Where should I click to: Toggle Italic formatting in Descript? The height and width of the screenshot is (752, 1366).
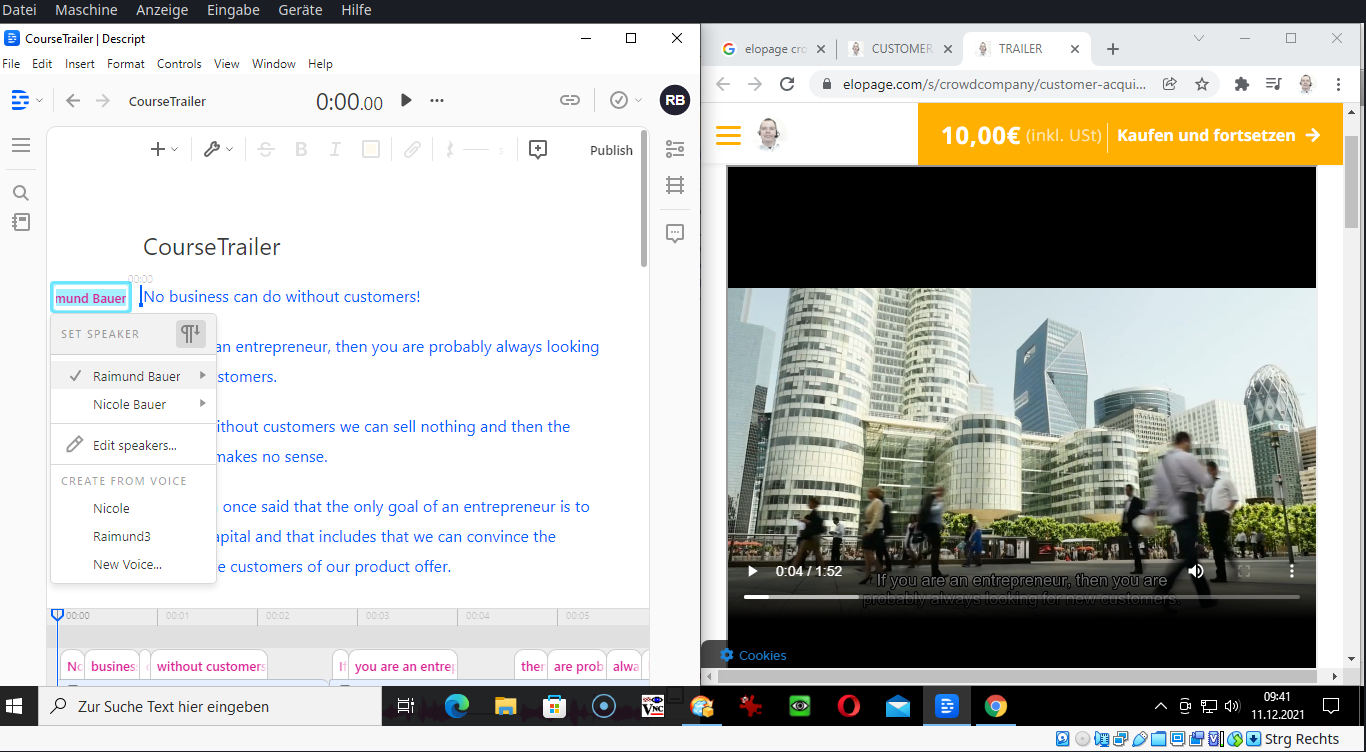point(335,148)
